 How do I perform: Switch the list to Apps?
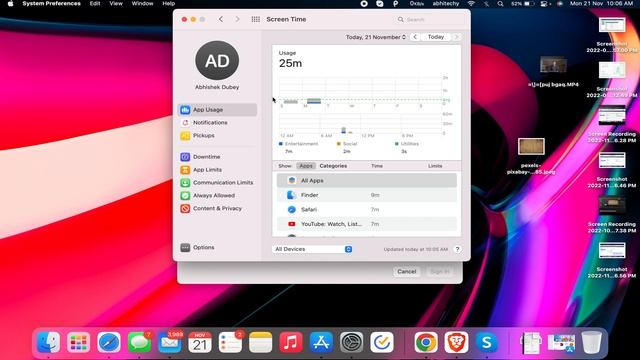(306, 166)
